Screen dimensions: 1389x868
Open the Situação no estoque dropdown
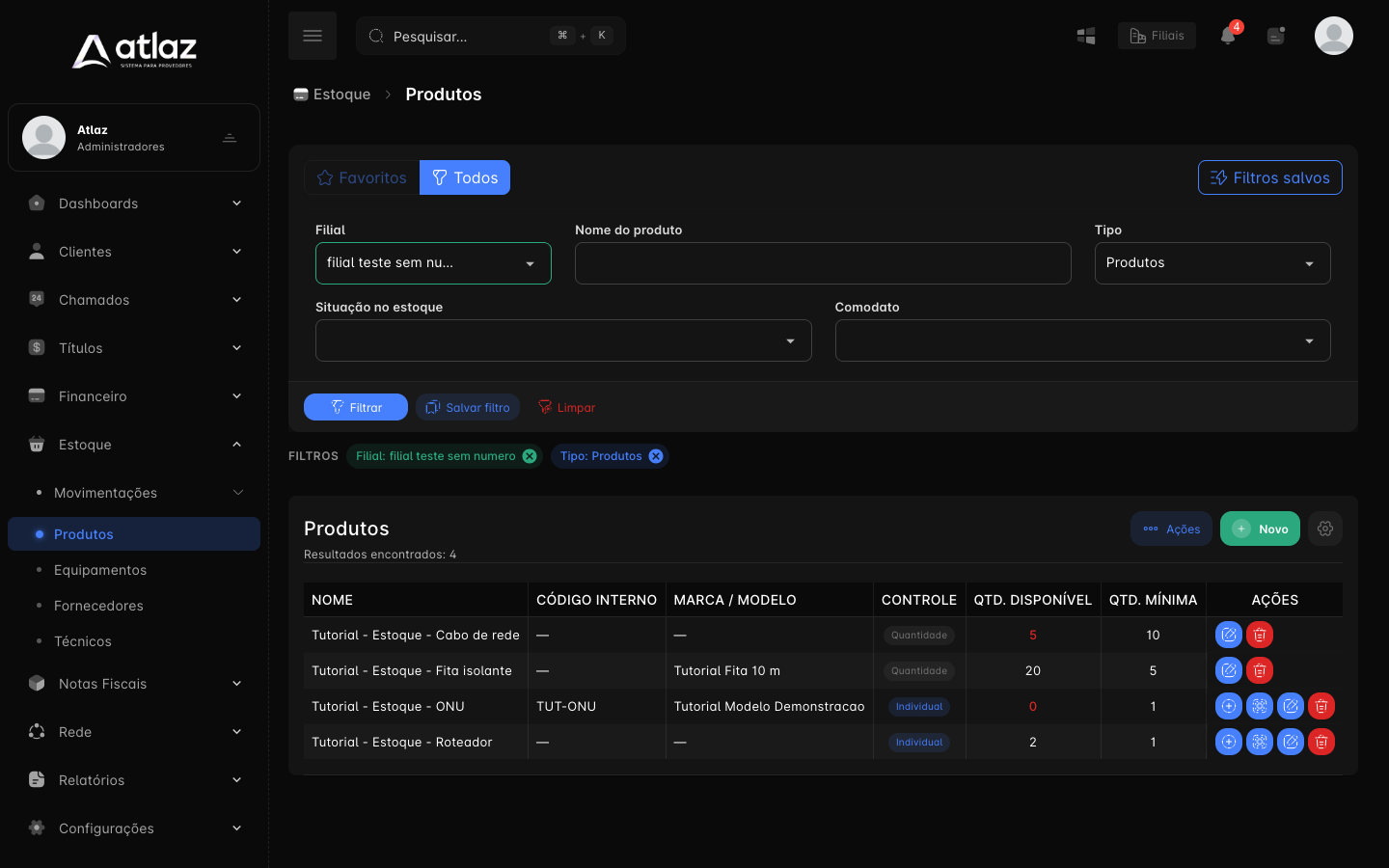click(x=563, y=340)
